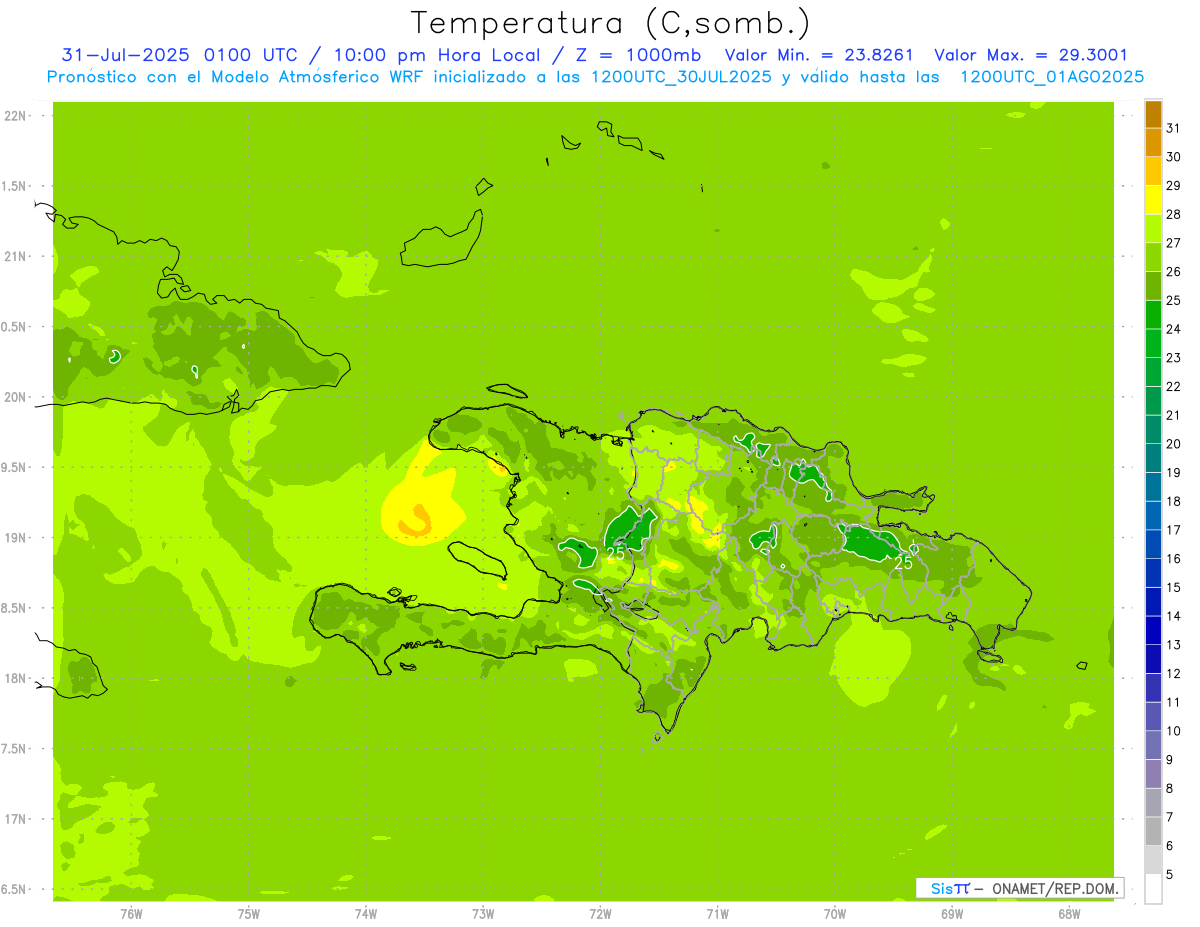Click the yellow colorbar swatch between 28 and 29
Viewport: 1200px width, 927px height.
(1153, 200)
